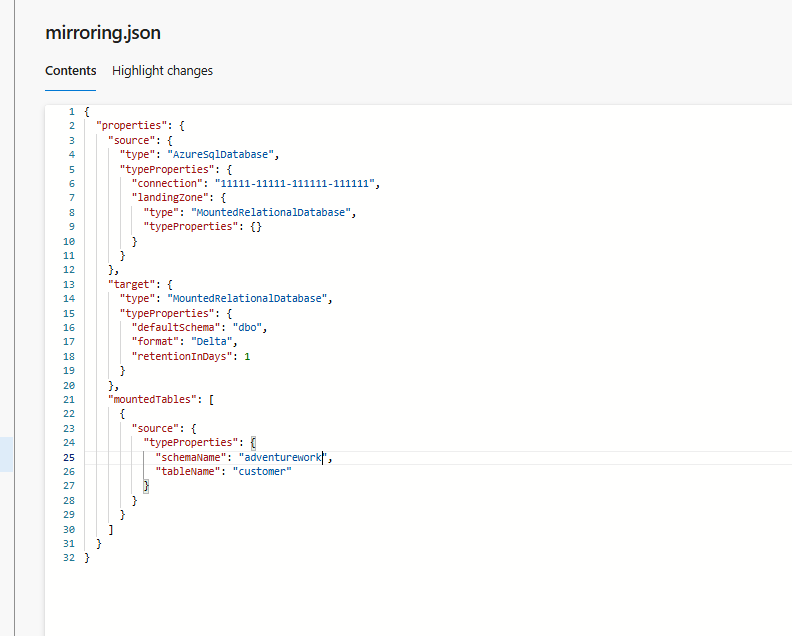The image size is (792, 636).
Task: Click line number 21 in the gutter
Action: coord(69,400)
